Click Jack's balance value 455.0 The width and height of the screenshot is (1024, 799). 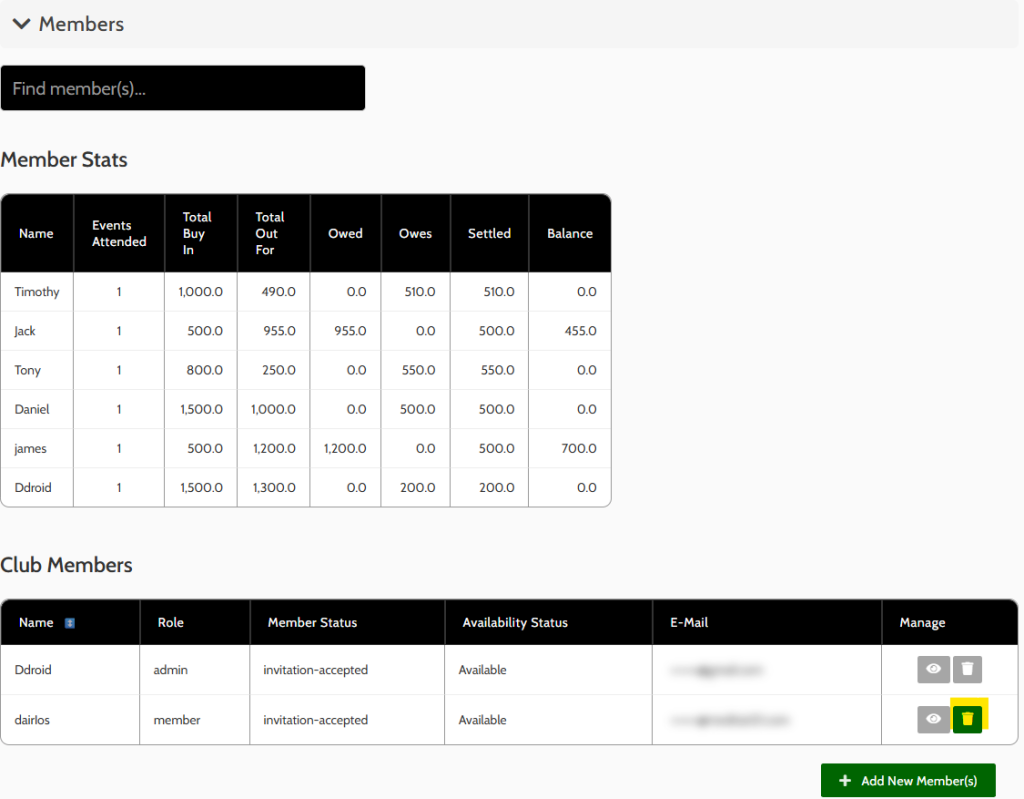click(579, 331)
